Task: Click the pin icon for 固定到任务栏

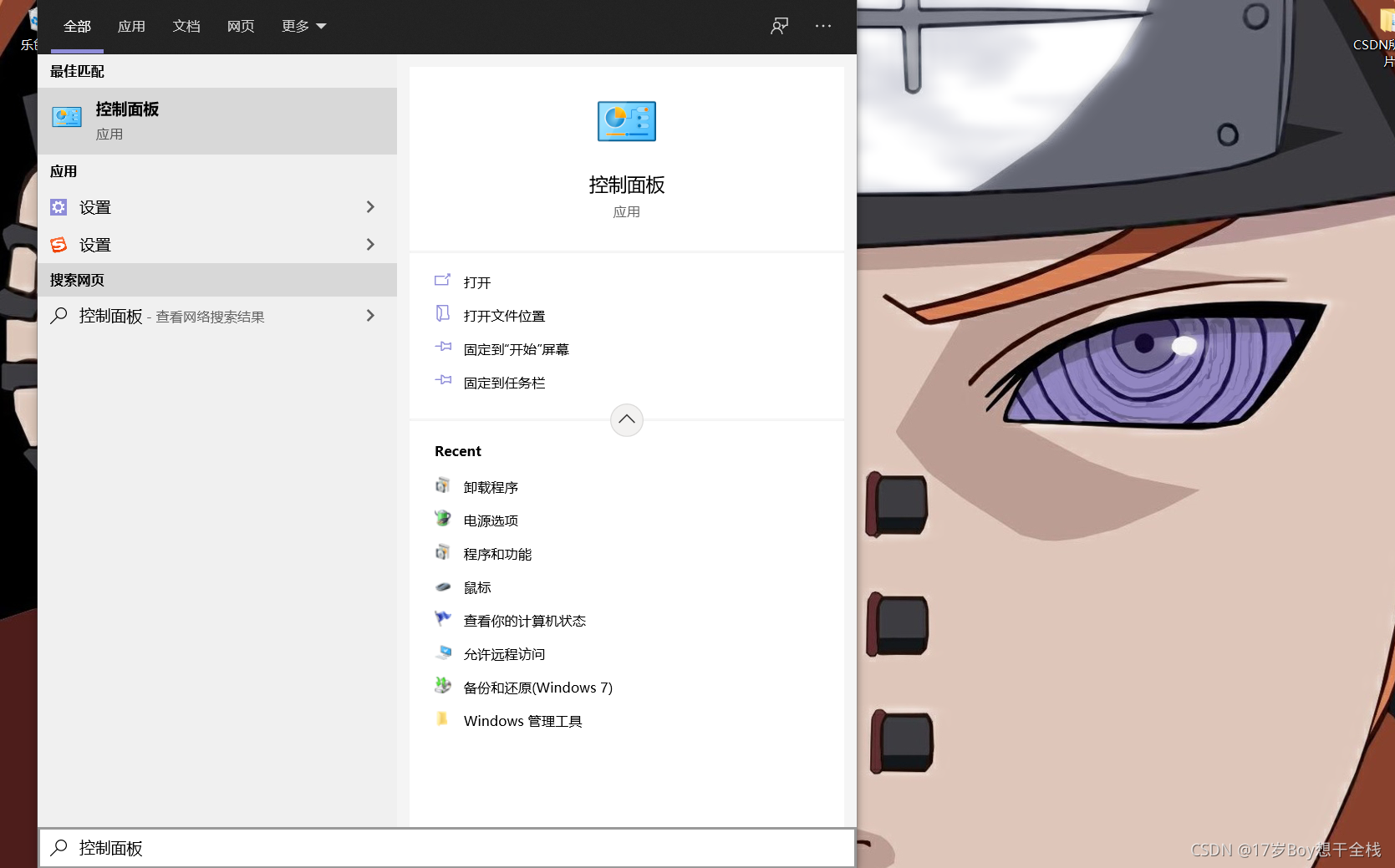Action: tap(443, 380)
